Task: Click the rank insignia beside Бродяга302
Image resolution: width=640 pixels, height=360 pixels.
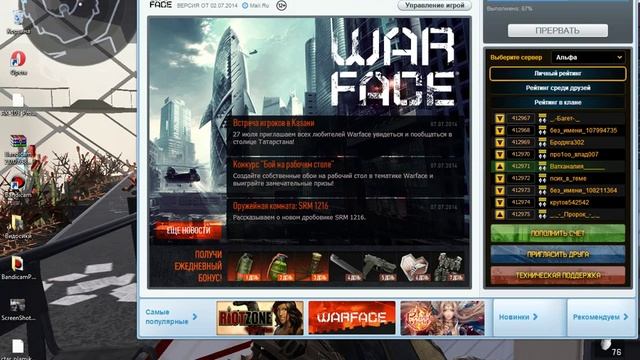Action: [542, 142]
